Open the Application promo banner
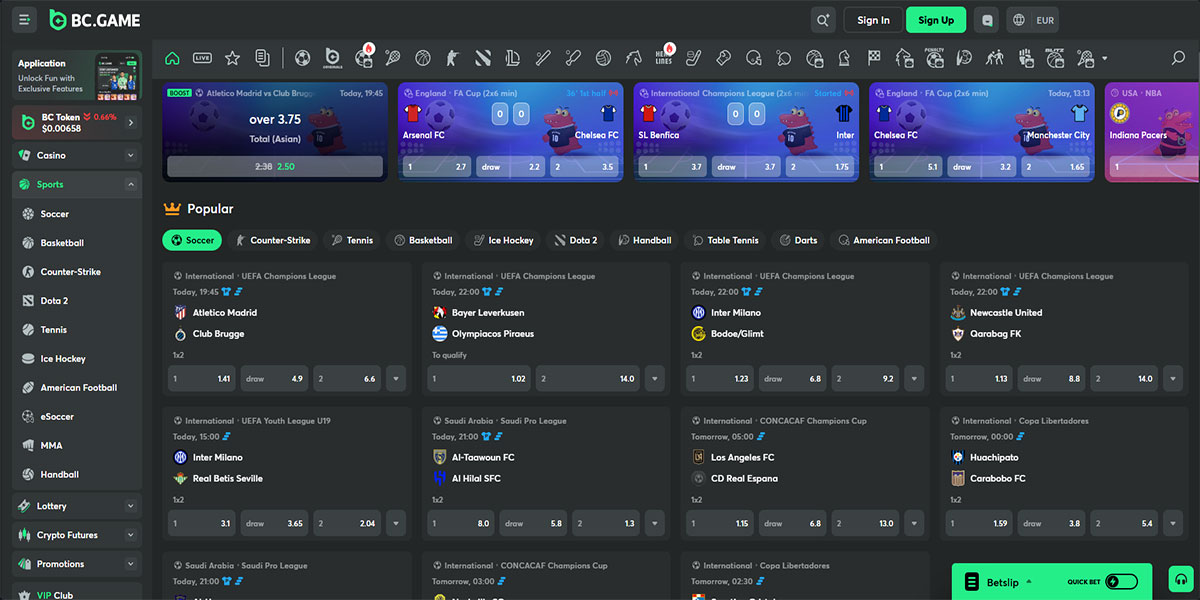Viewport: 1200px width, 600px height. click(x=77, y=75)
